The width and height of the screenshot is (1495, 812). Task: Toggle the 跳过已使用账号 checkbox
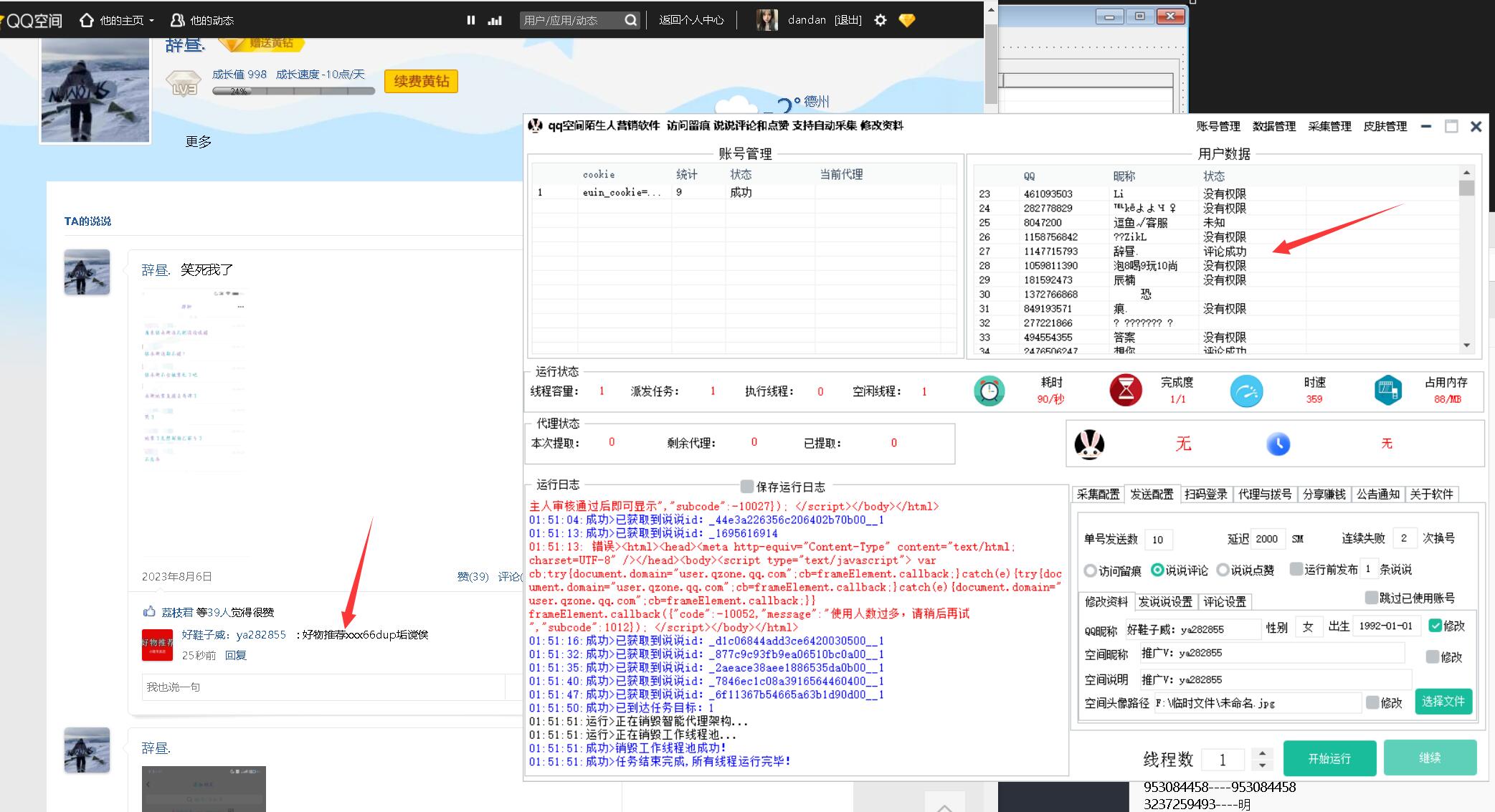(x=1371, y=598)
